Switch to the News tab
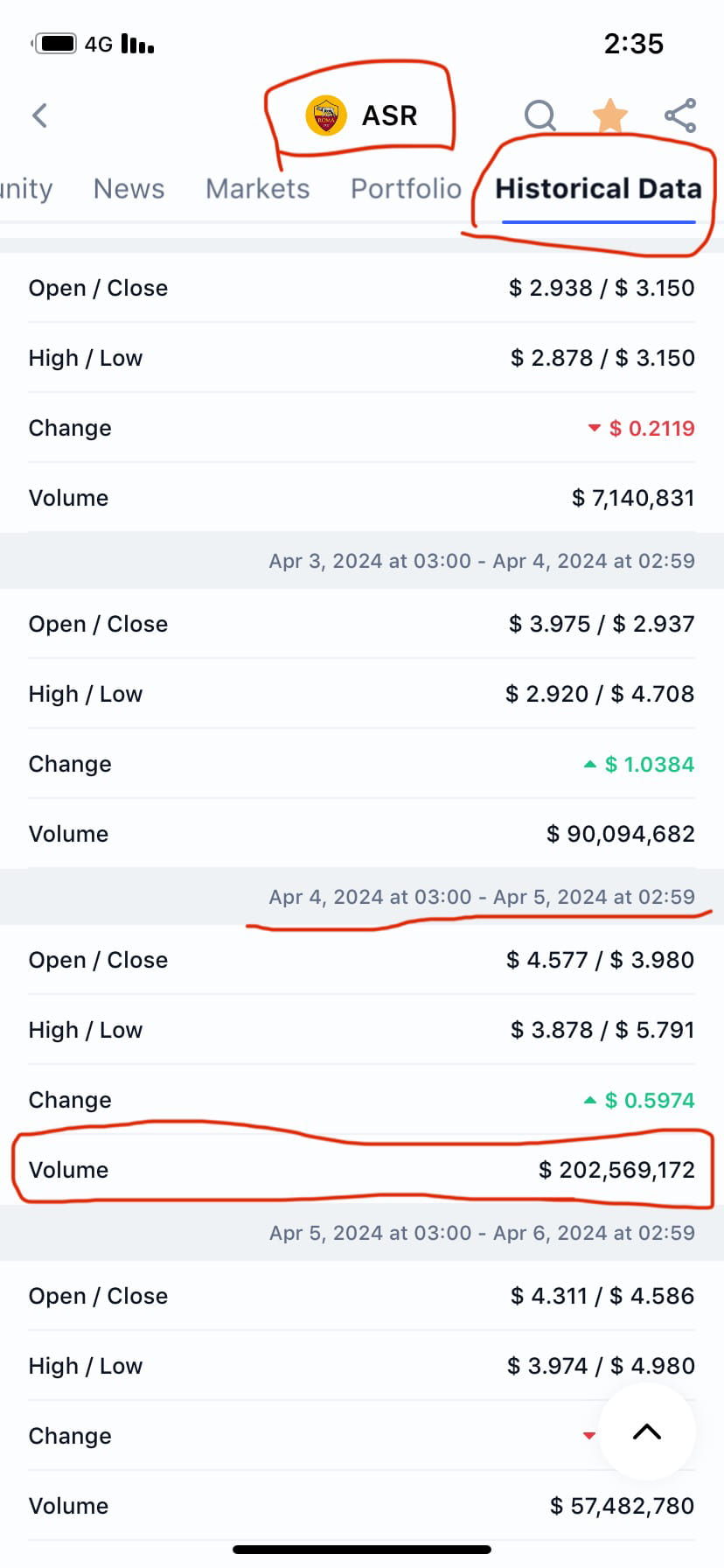Screen dimensions: 724x1568 tap(129, 189)
